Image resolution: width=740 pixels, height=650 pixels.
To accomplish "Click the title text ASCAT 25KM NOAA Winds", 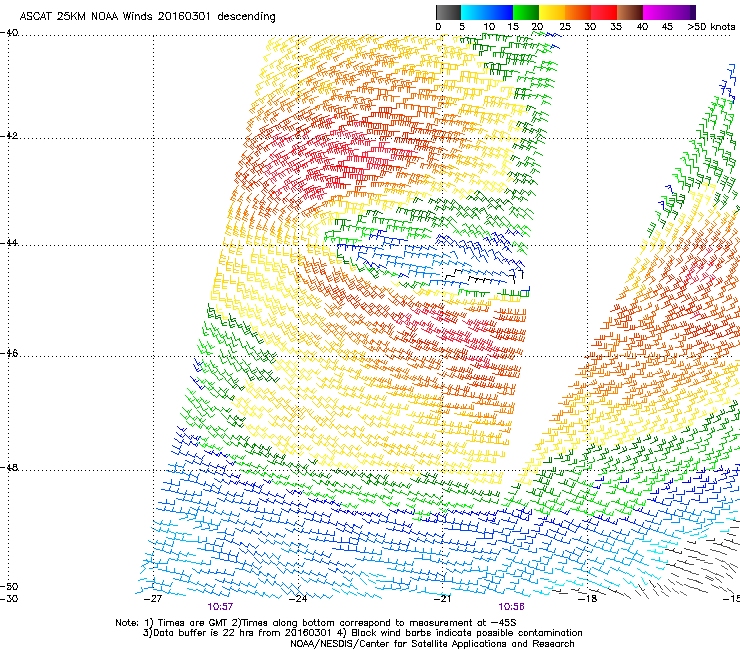I will tap(87, 16).
